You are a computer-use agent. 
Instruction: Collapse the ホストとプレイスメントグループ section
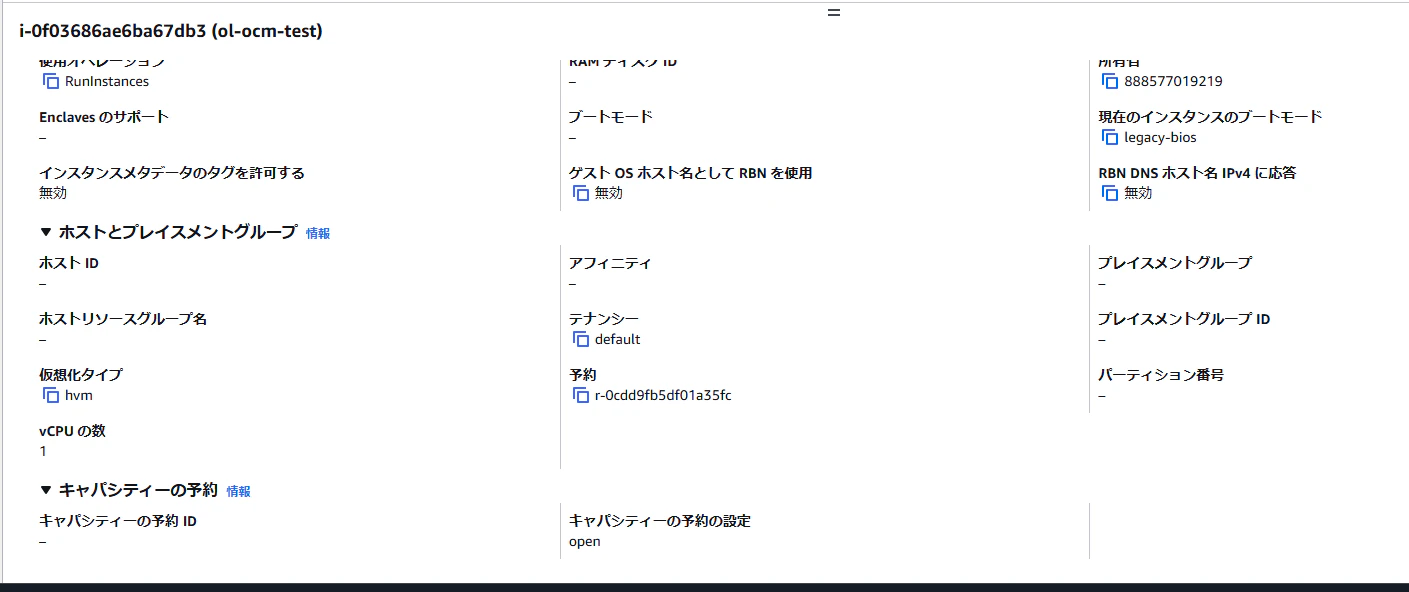(x=45, y=232)
